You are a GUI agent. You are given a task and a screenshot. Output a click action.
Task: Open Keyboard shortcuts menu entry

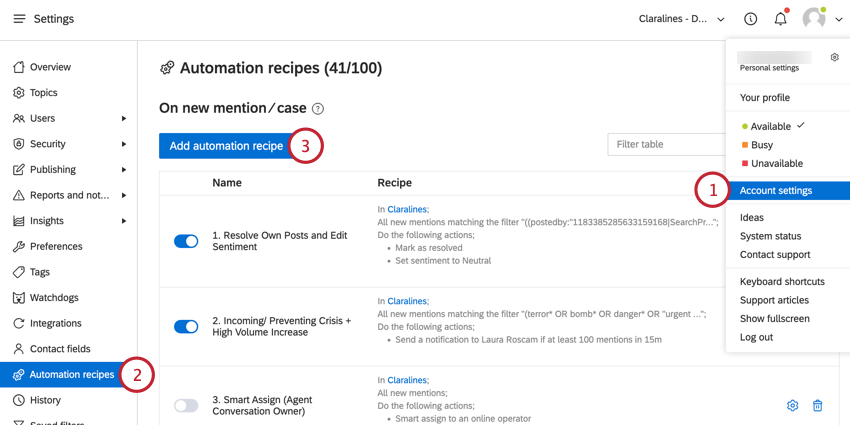782,281
